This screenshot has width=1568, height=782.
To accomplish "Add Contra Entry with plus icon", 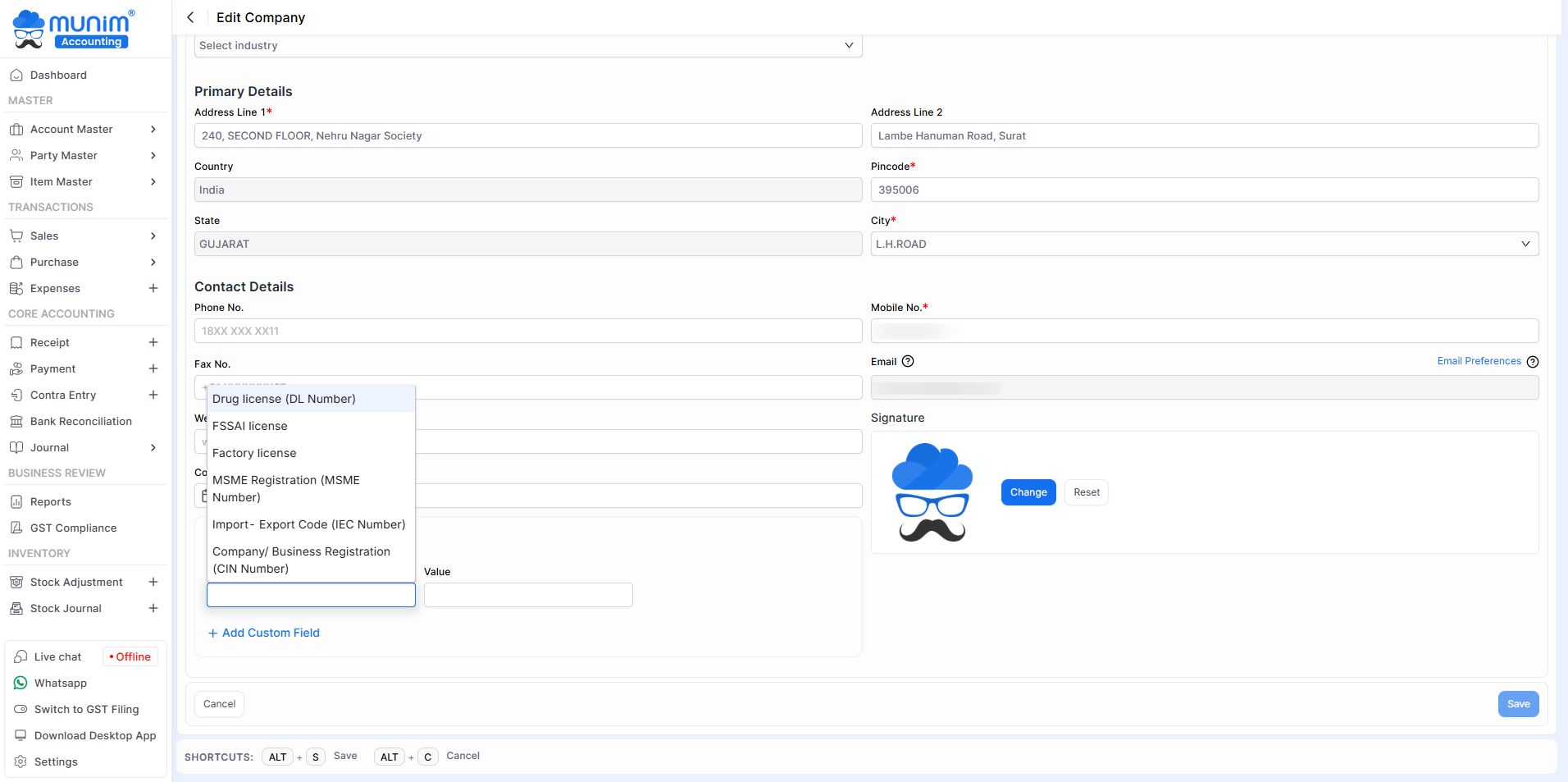I will tap(153, 395).
